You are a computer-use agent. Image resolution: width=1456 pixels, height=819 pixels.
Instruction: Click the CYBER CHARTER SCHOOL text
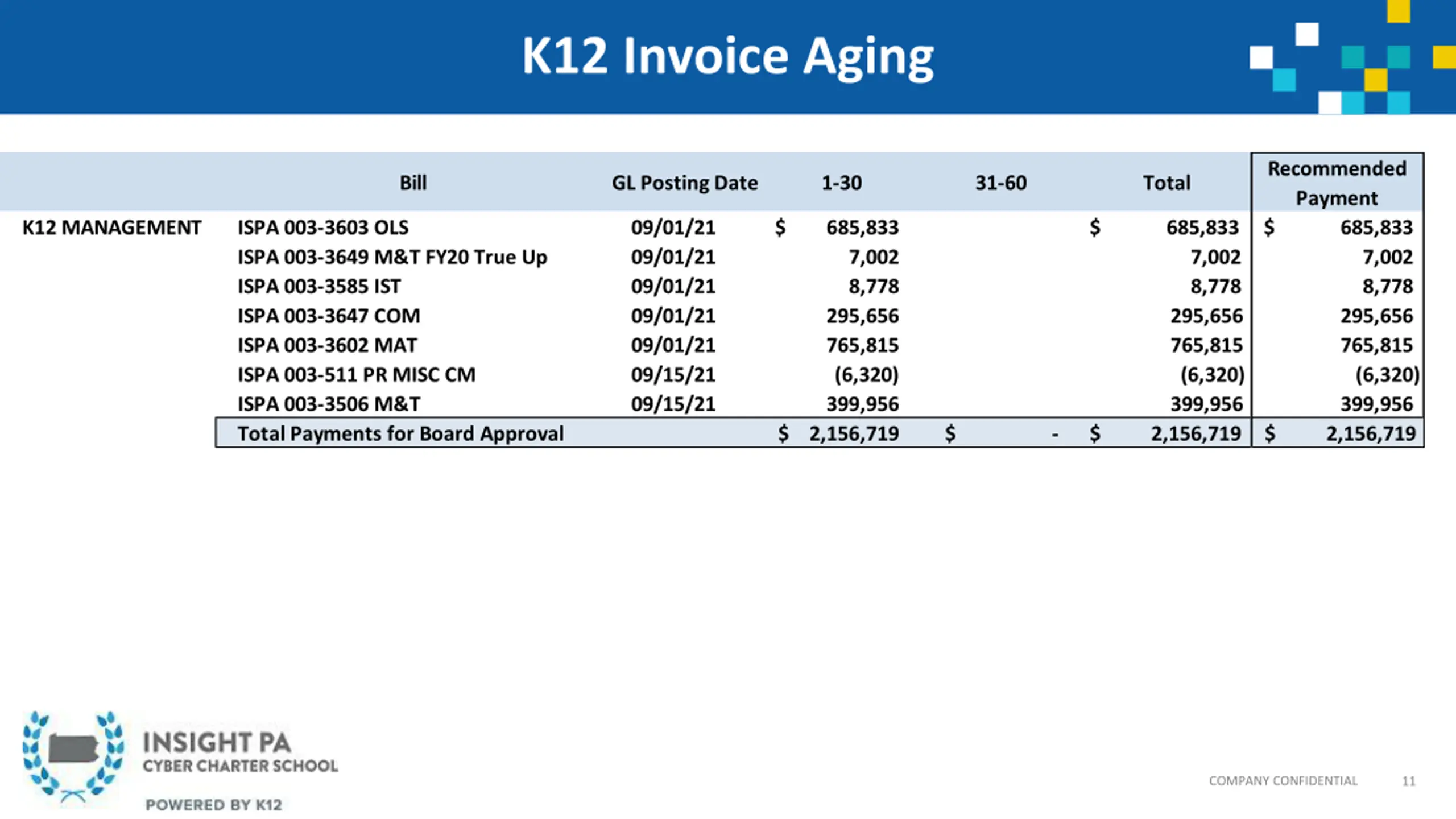[x=240, y=766]
